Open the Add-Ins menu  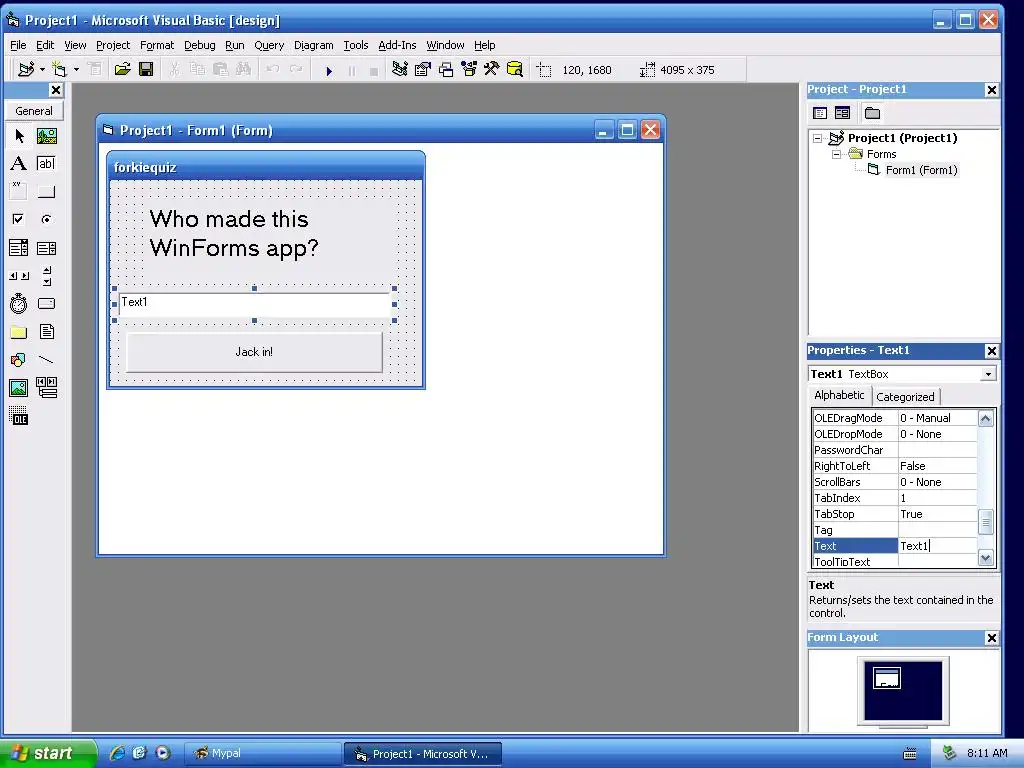click(397, 45)
